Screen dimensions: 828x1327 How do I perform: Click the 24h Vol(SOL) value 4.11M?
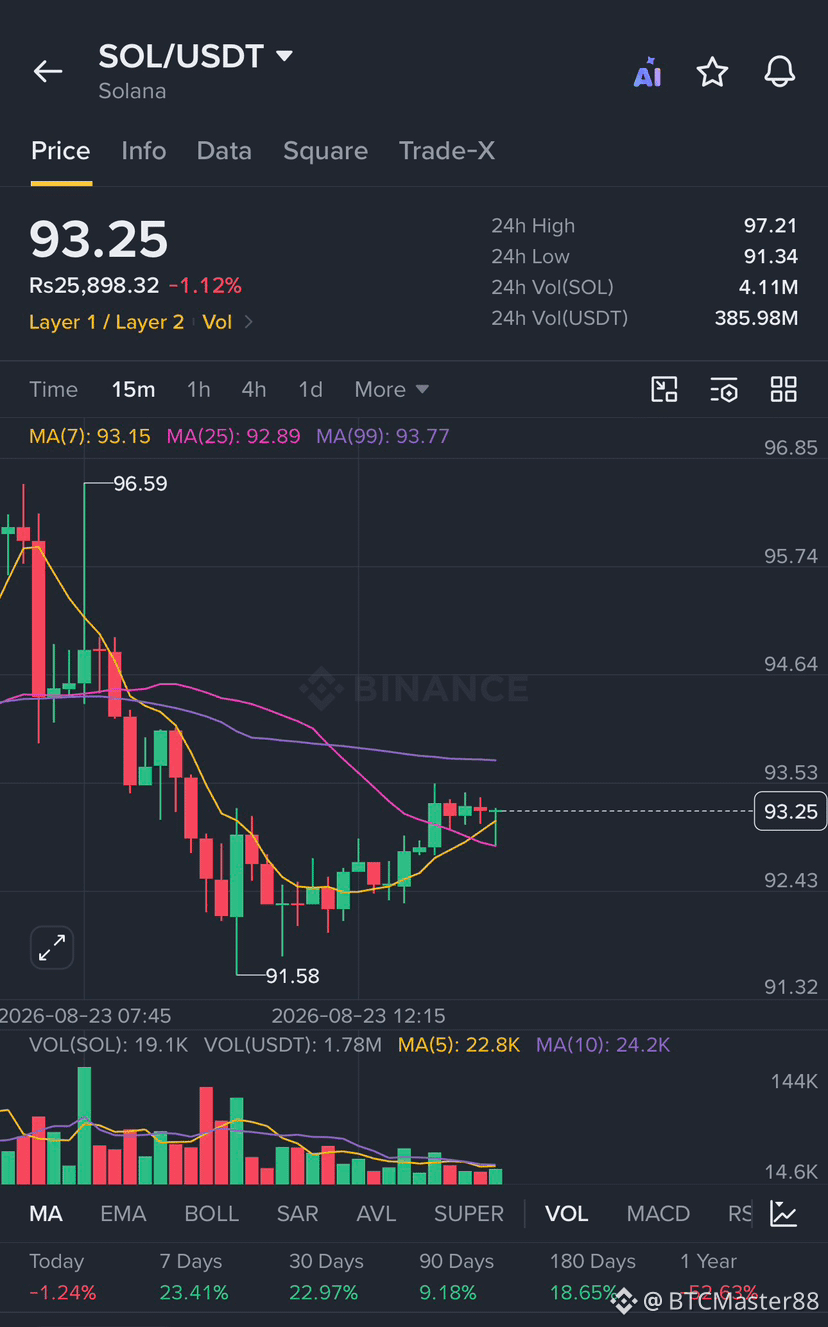coord(768,288)
